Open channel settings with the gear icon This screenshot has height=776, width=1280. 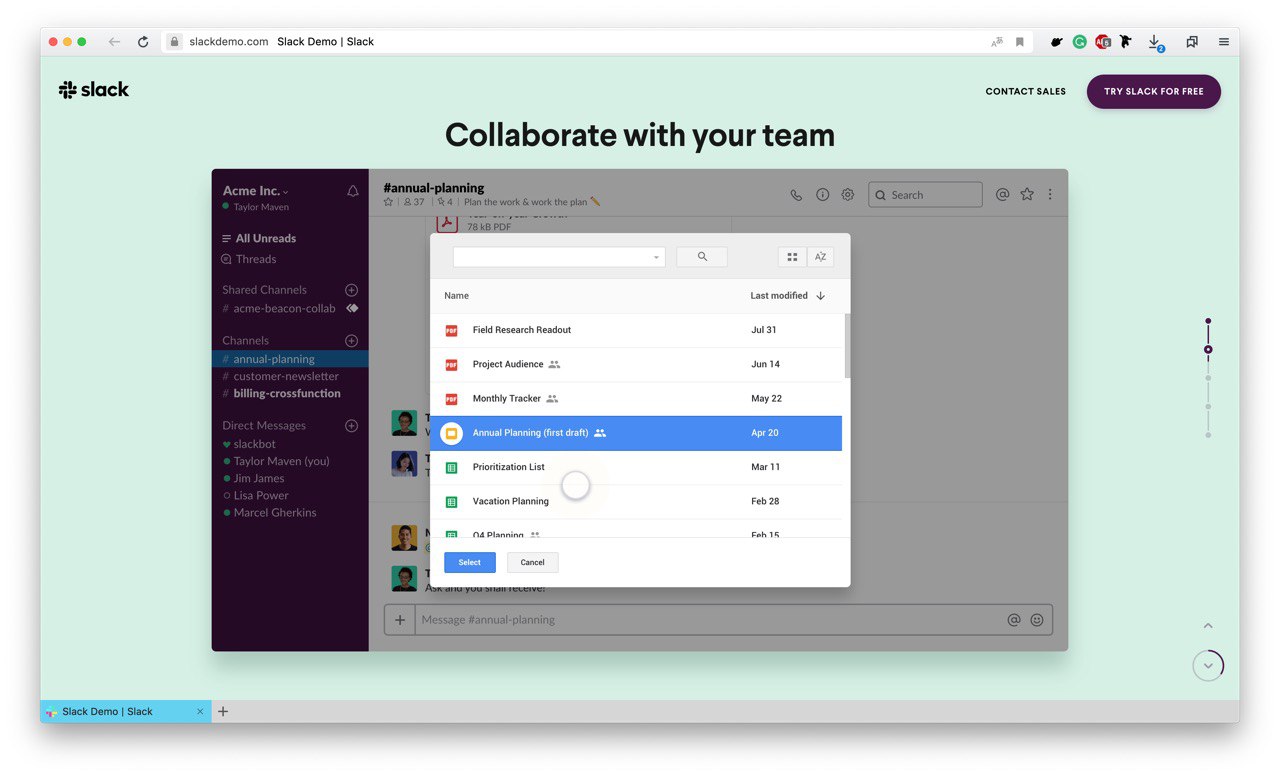[x=847, y=195]
